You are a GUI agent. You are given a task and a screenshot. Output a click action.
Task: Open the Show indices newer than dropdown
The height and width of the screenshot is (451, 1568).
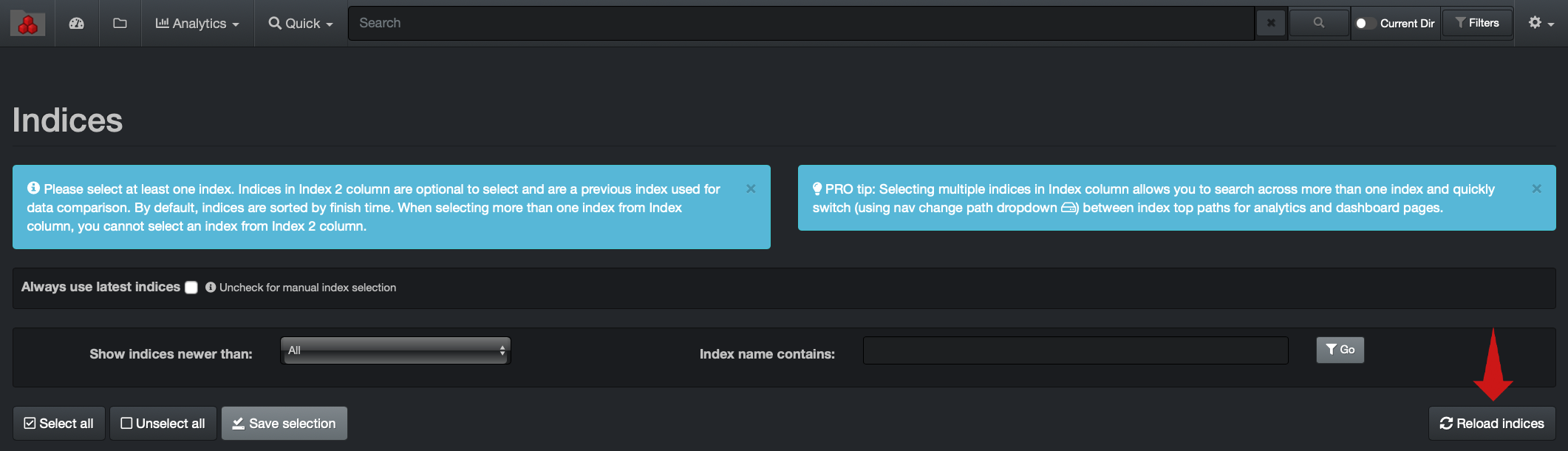click(x=396, y=350)
